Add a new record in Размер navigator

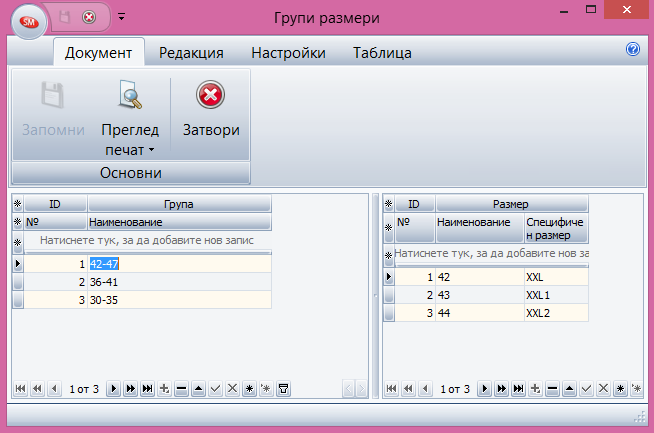click(535, 389)
